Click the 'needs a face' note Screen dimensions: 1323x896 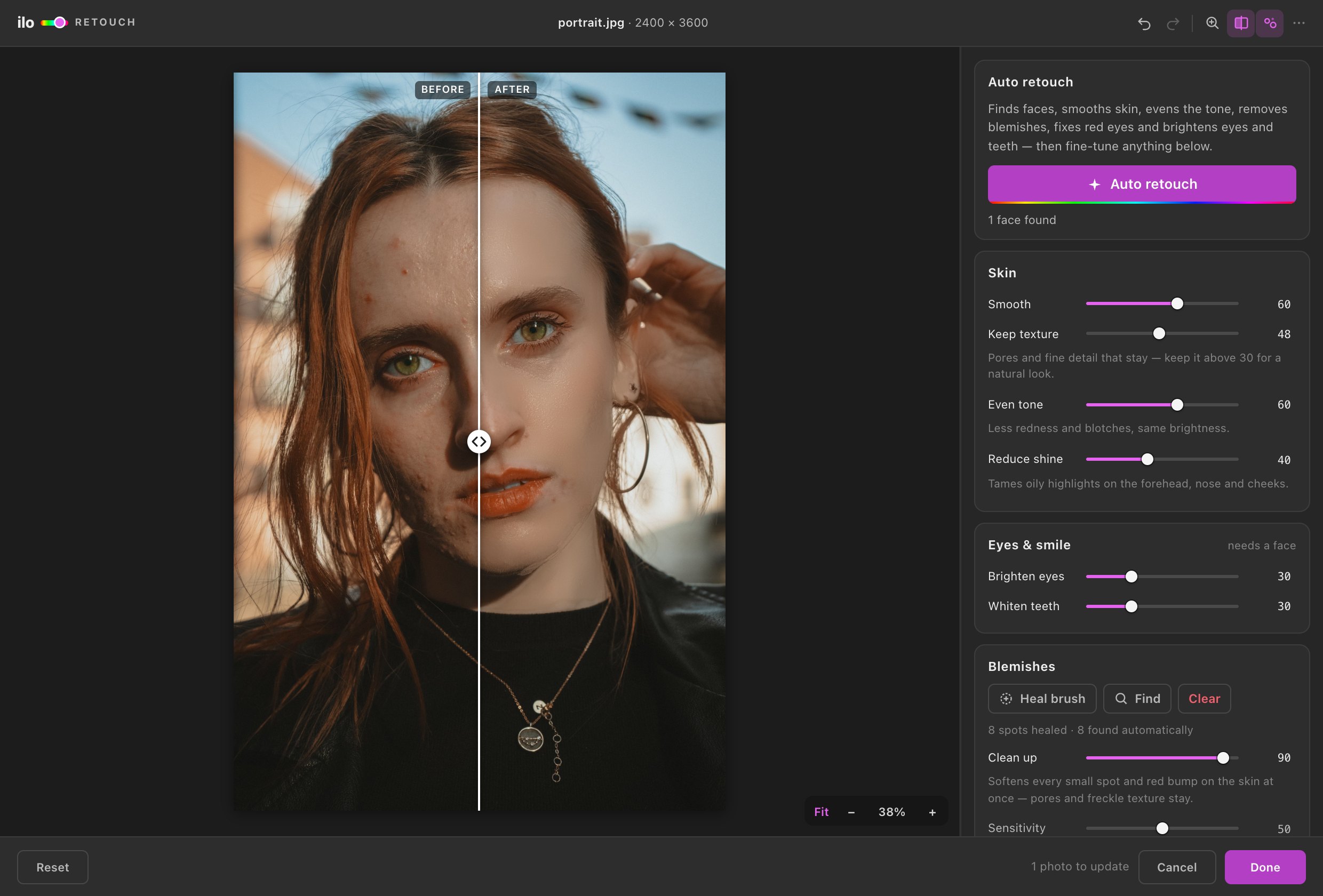tap(1262, 546)
